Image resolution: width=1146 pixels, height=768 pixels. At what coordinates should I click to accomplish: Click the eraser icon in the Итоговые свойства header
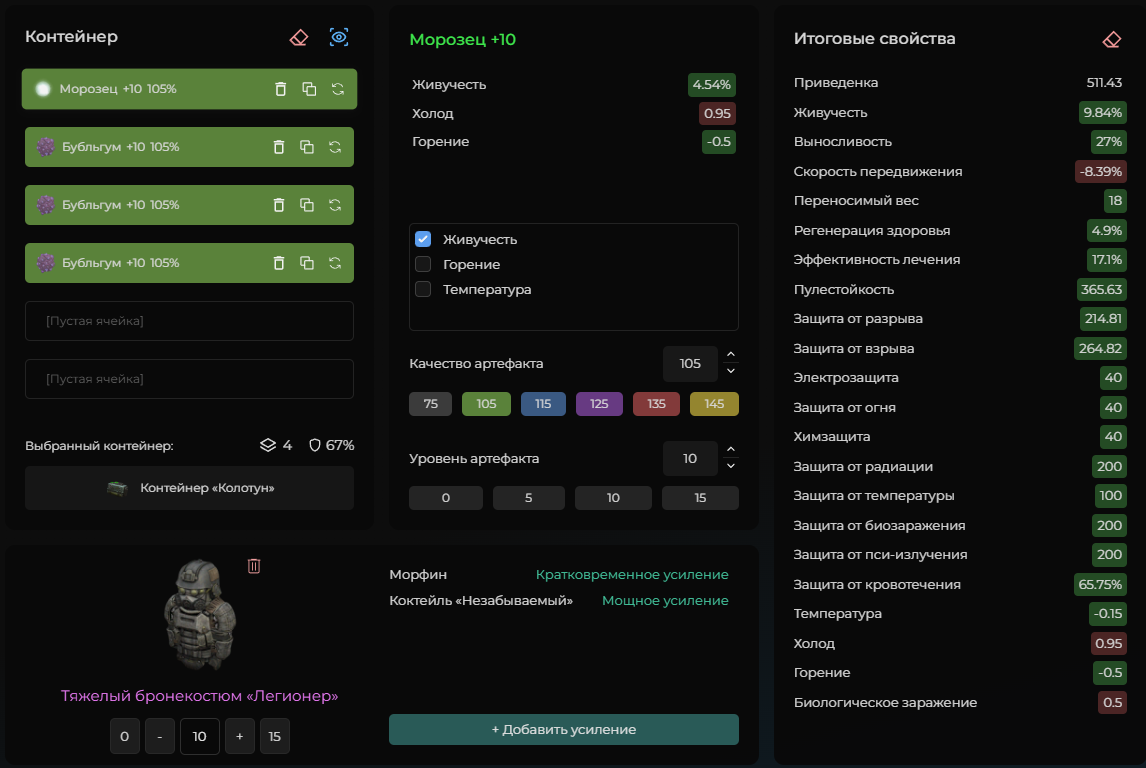pyautogui.click(x=1112, y=39)
